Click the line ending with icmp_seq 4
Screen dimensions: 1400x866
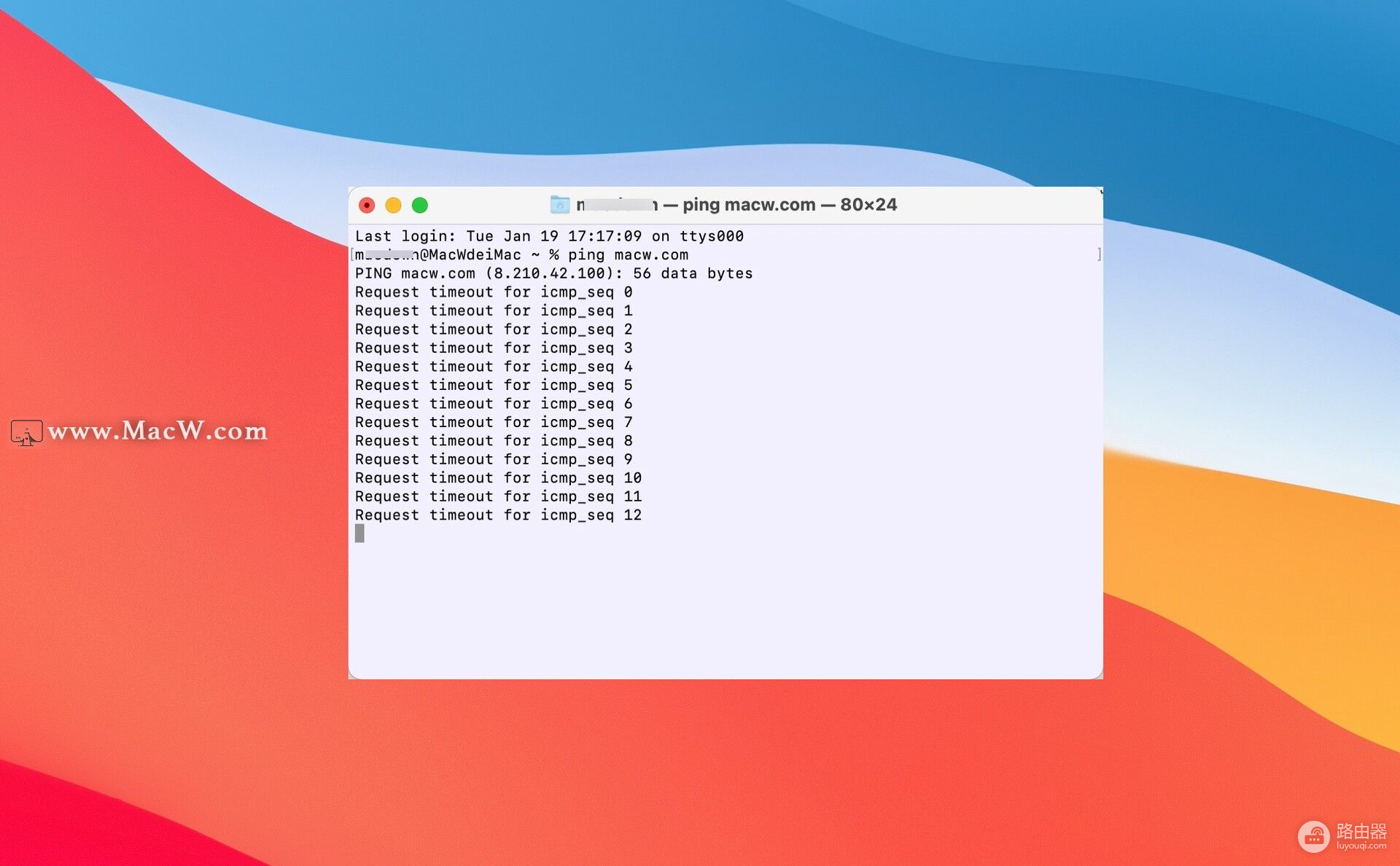494,367
